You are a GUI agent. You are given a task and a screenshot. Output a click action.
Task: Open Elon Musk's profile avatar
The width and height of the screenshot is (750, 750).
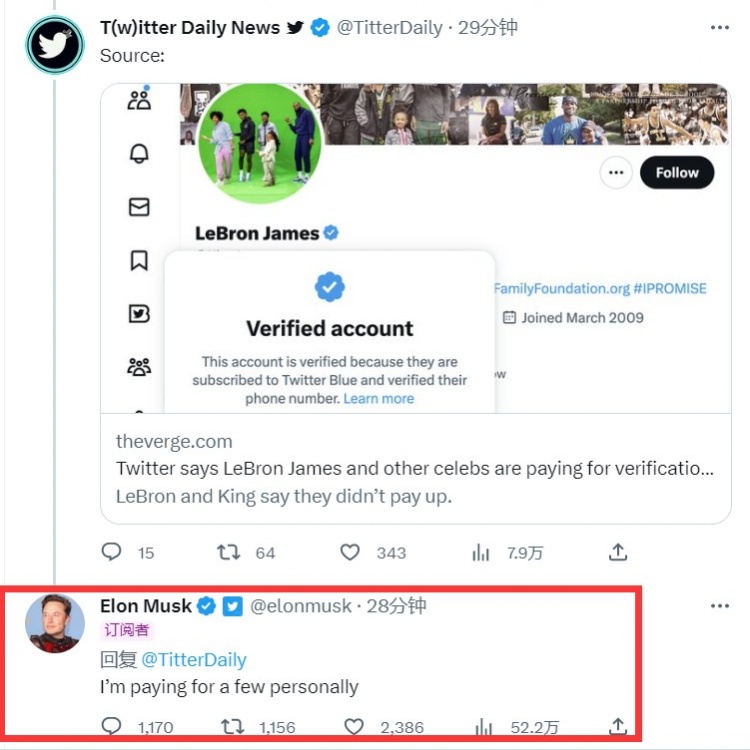pos(54,623)
